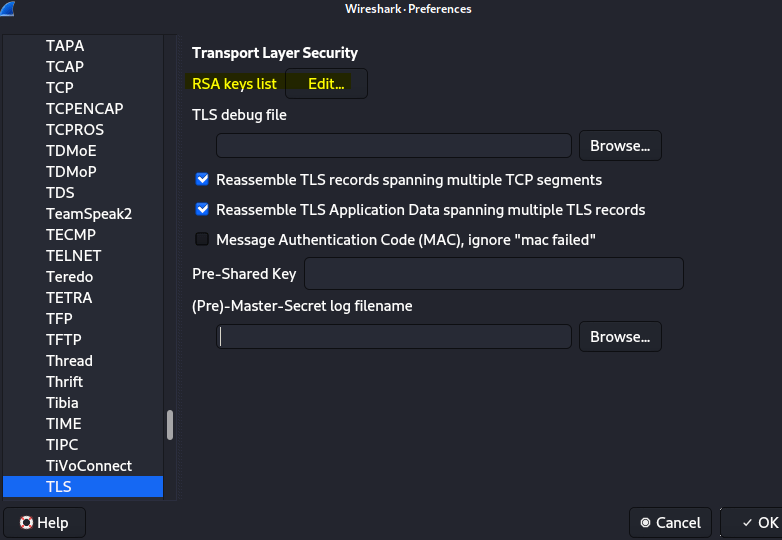Focus the (Pre)-Master-Secret log filename field
This screenshot has height=540, width=782.
(393, 337)
